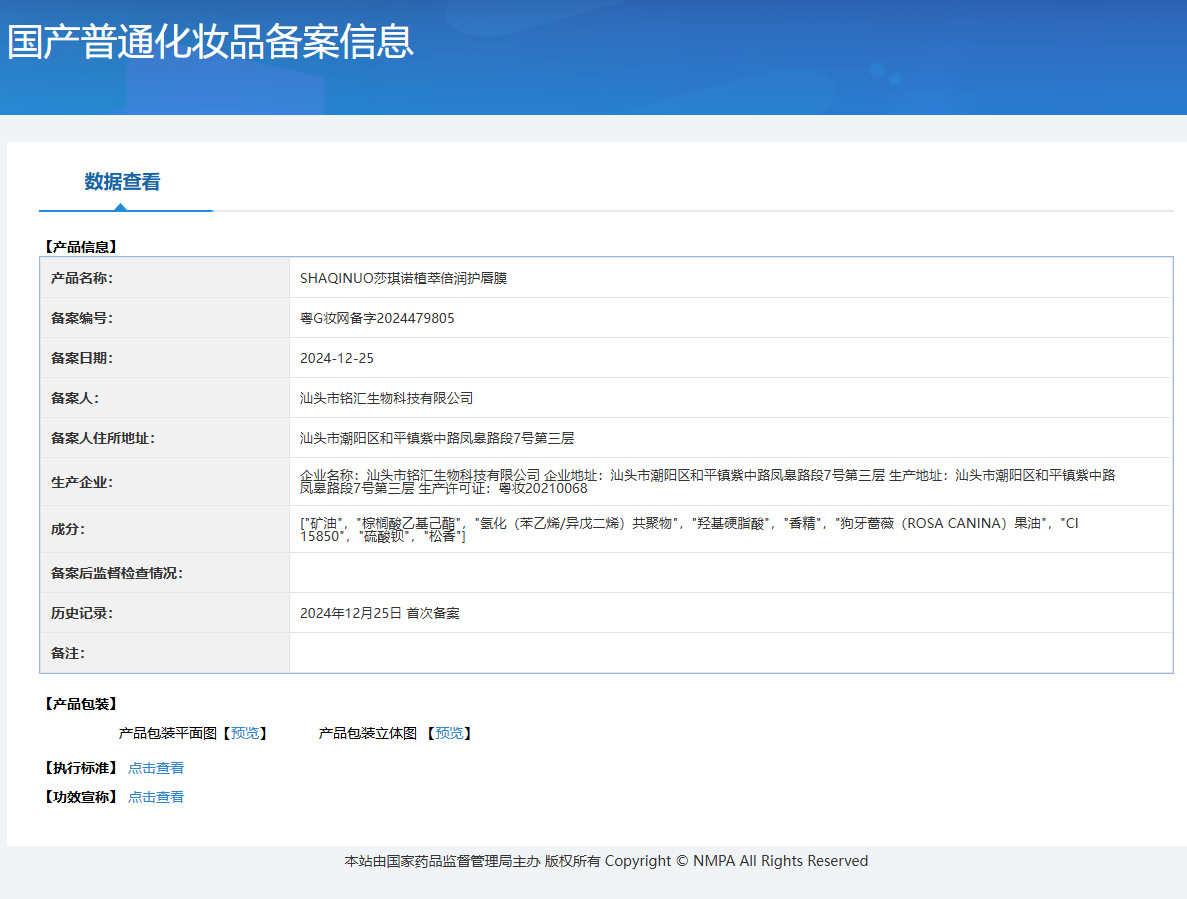Screen dimensions: 1187x899
Task: Click the 成分 ingredients list text
Action: pyautogui.click(x=689, y=530)
